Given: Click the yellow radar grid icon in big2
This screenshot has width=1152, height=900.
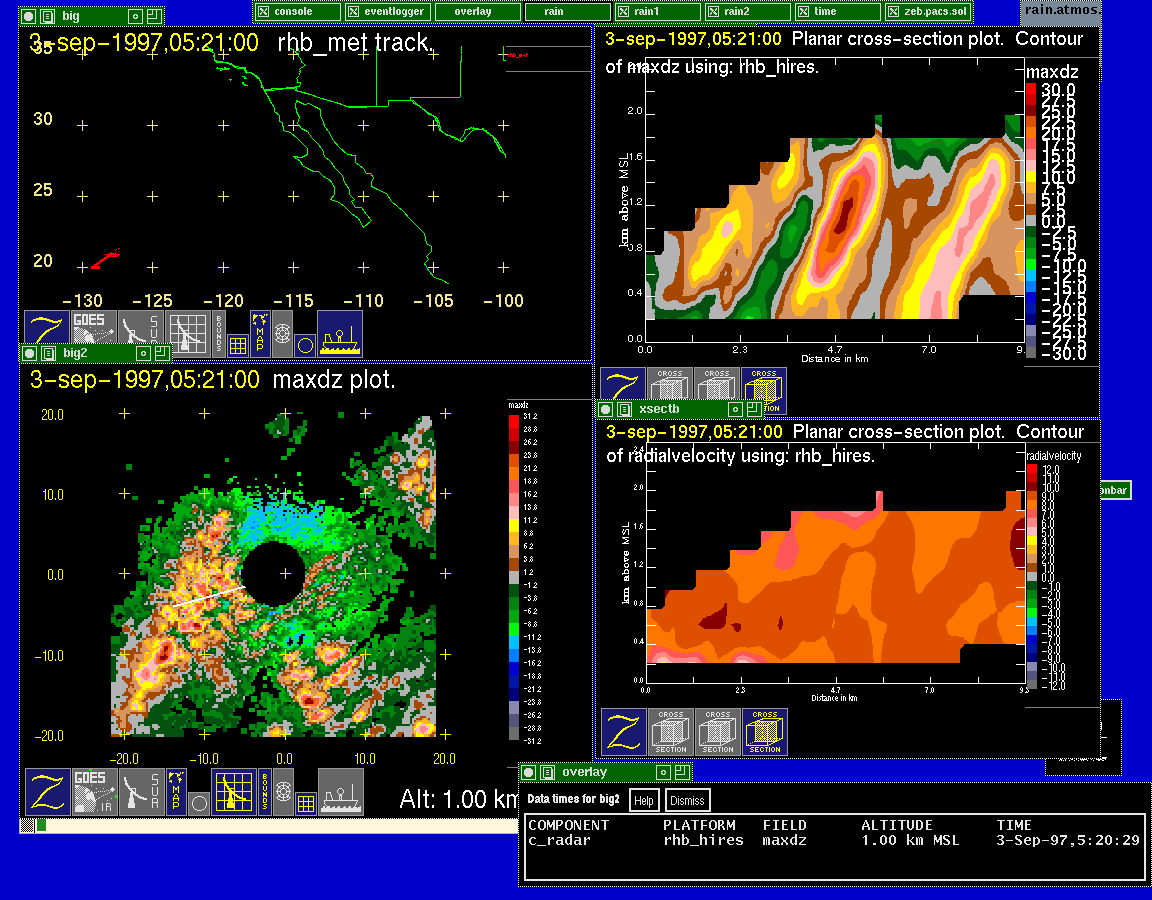Looking at the screenshot, I should coord(233,790).
